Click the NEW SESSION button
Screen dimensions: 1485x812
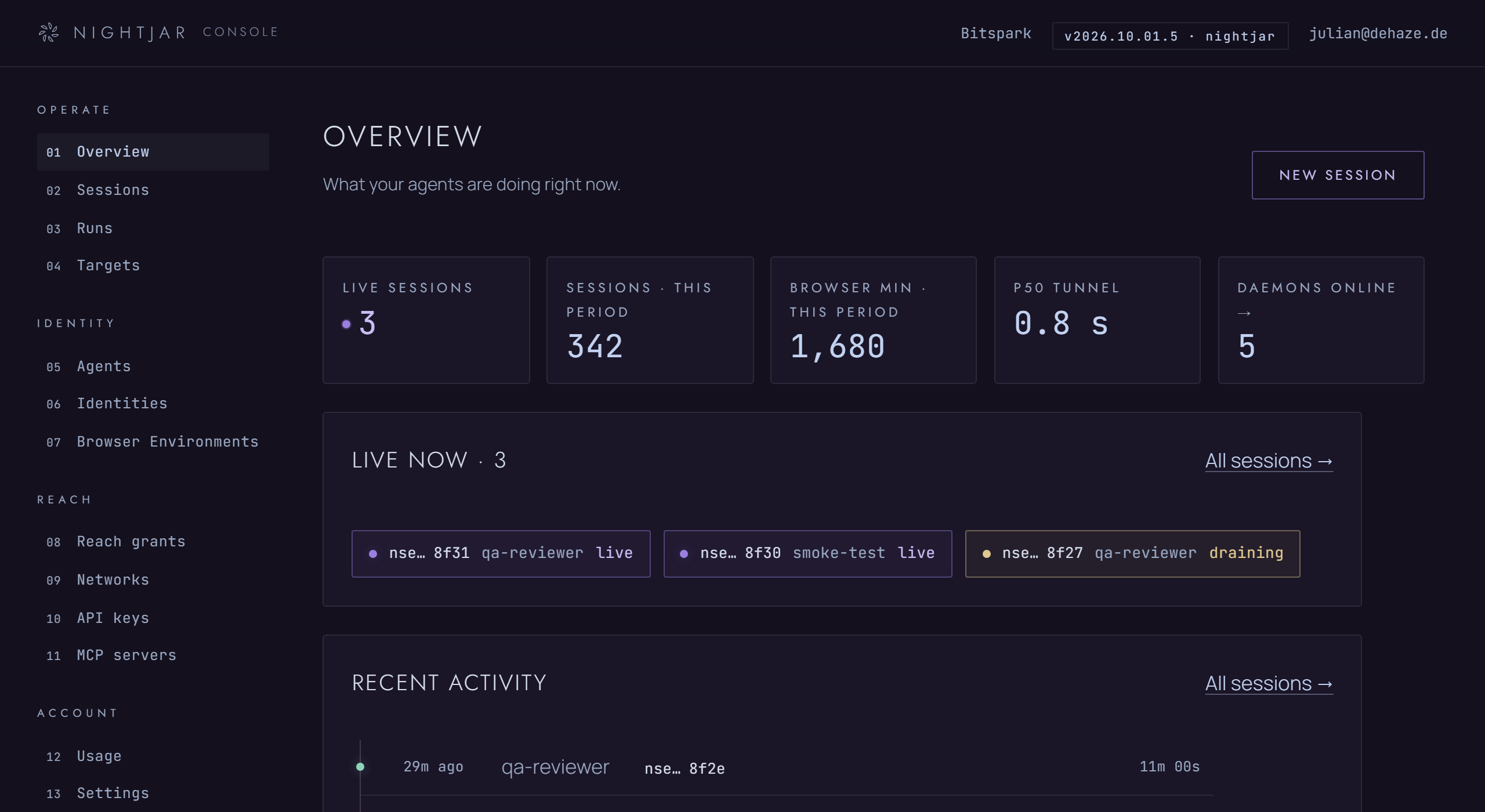pyautogui.click(x=1338, y=175)
